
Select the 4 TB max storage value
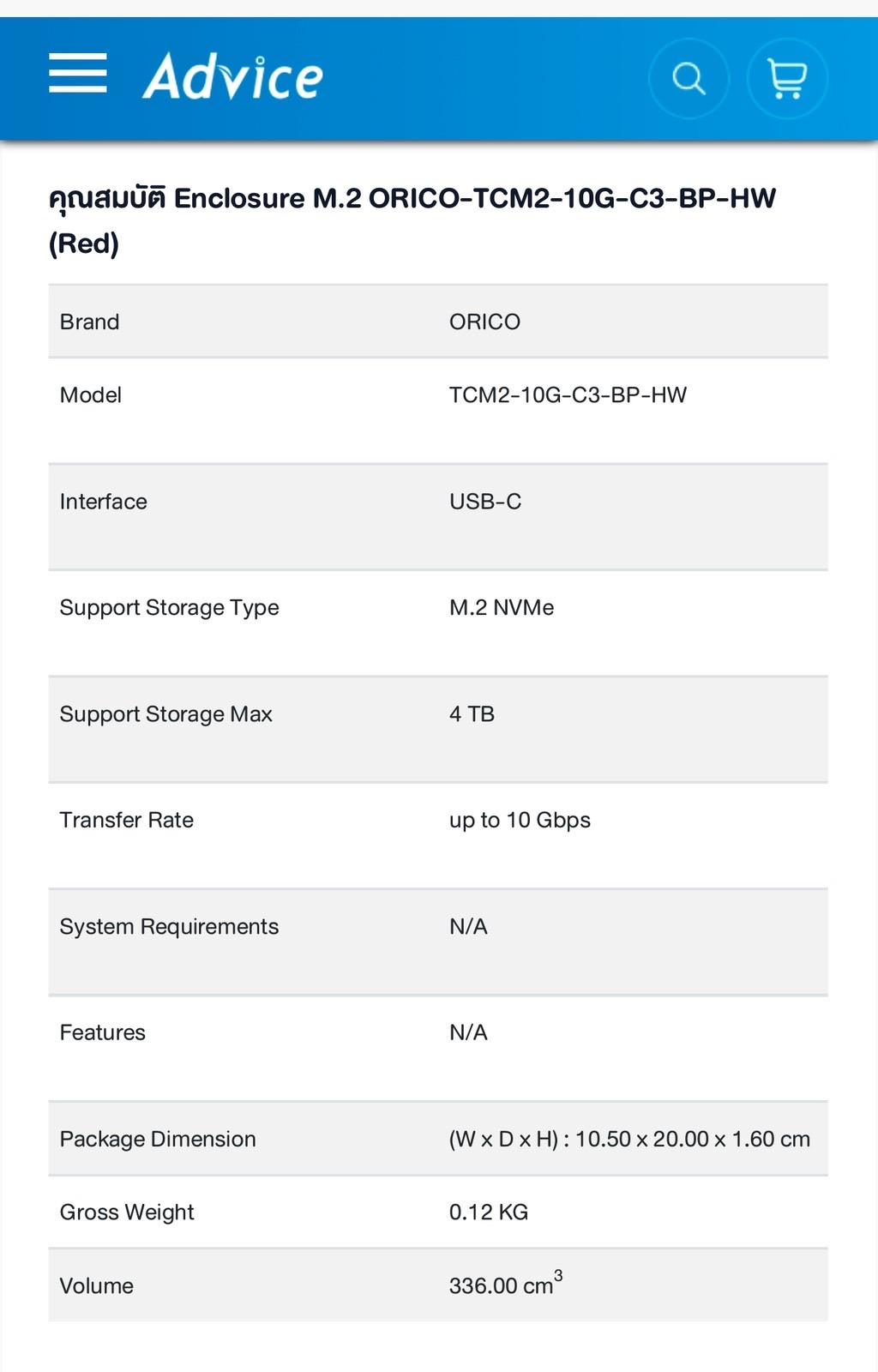(x=472, y=714)
